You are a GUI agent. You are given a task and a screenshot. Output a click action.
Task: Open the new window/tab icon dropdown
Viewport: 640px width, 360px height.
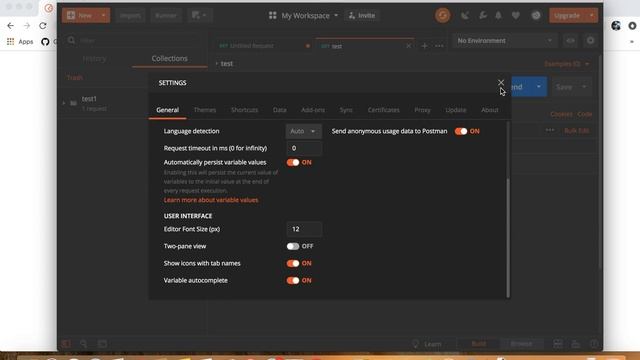tap(200, 16)
